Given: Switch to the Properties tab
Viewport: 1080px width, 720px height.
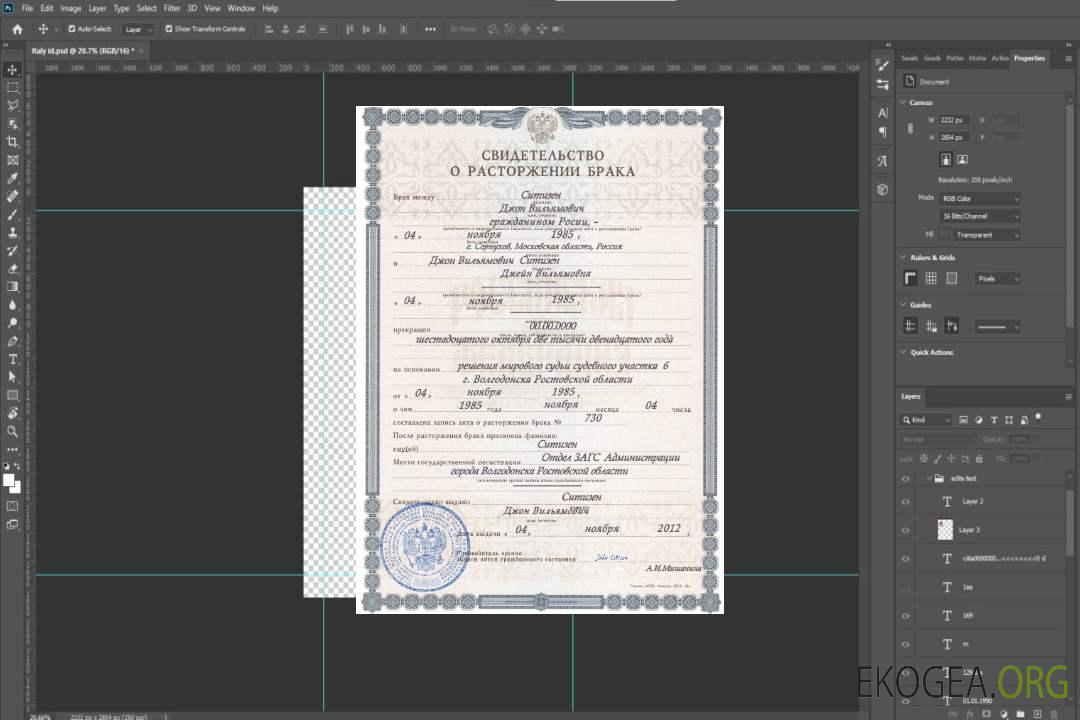Looking at the screenshot, I should coord(1029,59).
